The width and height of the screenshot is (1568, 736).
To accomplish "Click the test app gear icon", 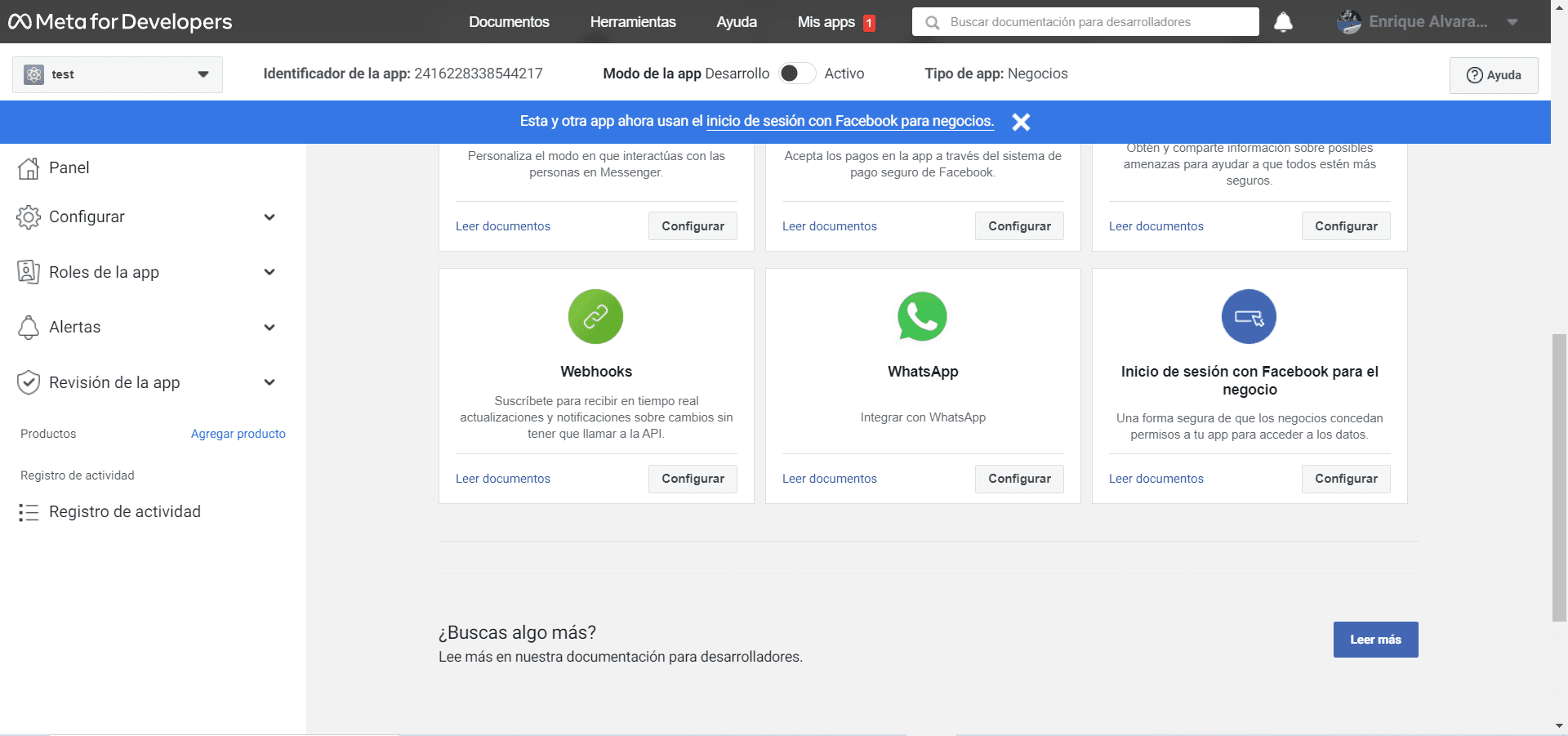I will tap(34, 74).
